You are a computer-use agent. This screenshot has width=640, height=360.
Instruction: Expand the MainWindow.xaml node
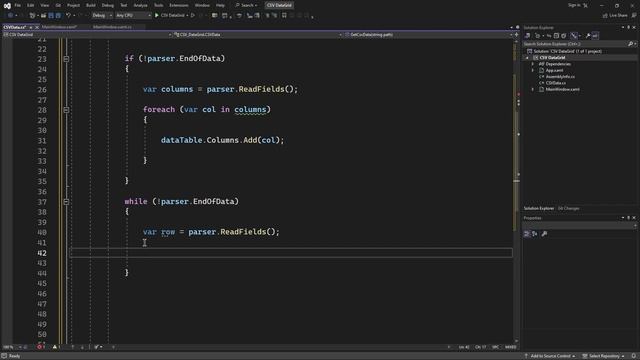click(x=533, y=89)
